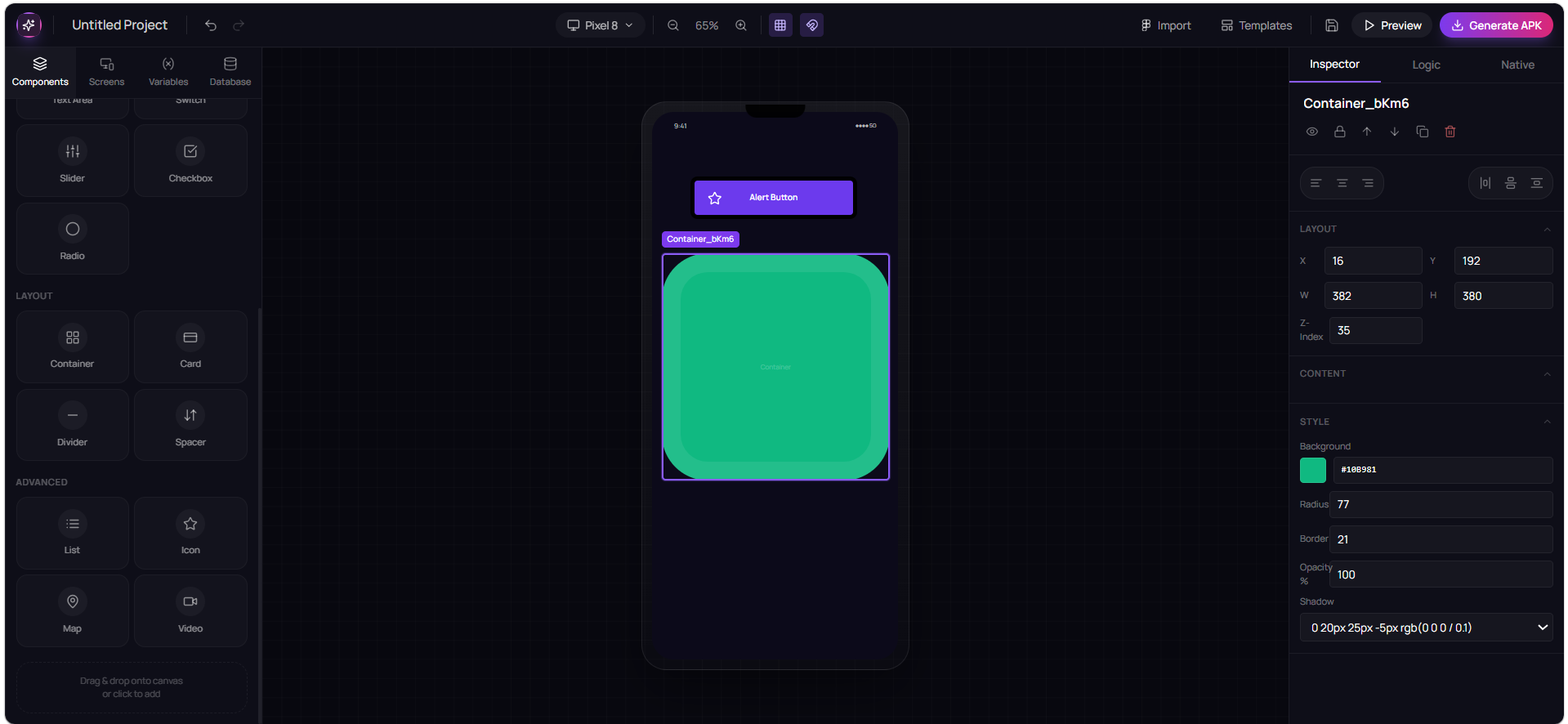
Task: Edit the Z-Index field
Action: 1375,330
